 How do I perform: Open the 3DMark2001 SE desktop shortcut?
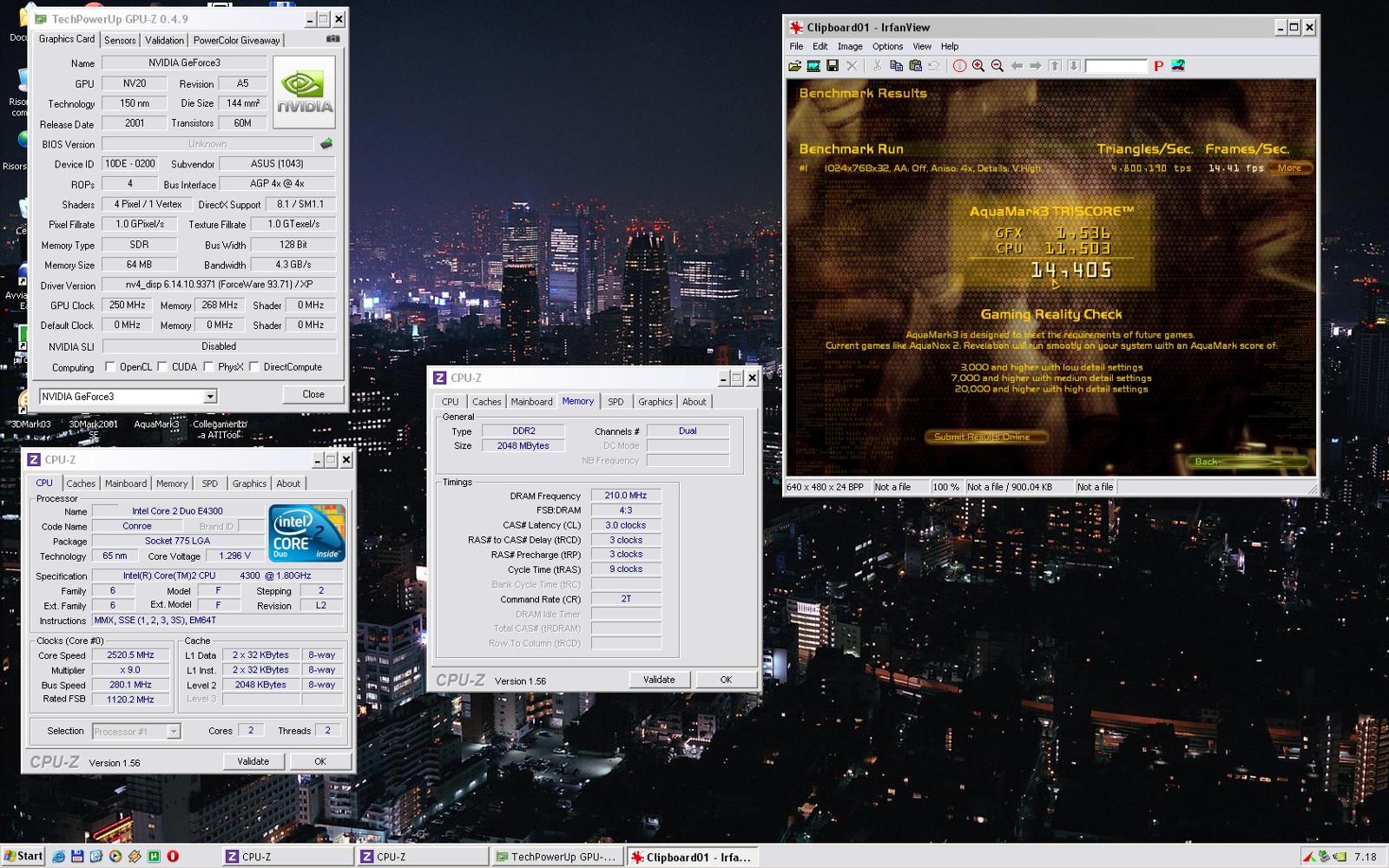pos(93,429)
